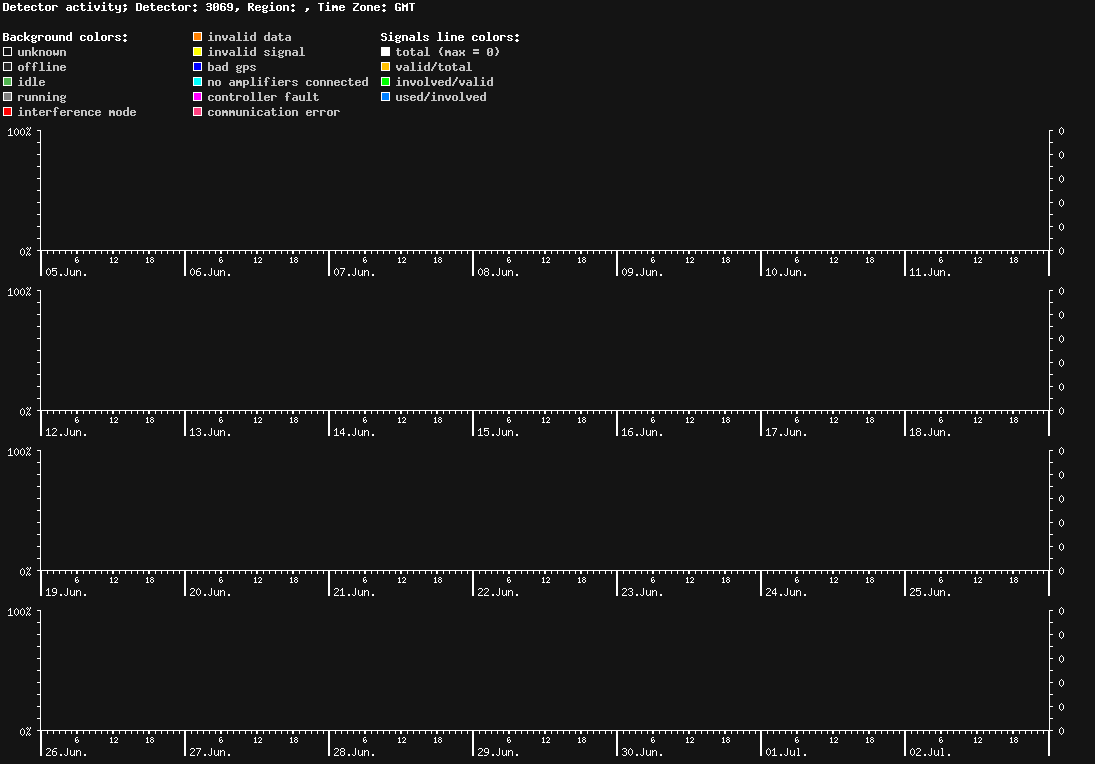The height and width of the screenshot is (764, 1095).
Task: Select the 07.Jun. date marker
Action: (x=354, y=272)
